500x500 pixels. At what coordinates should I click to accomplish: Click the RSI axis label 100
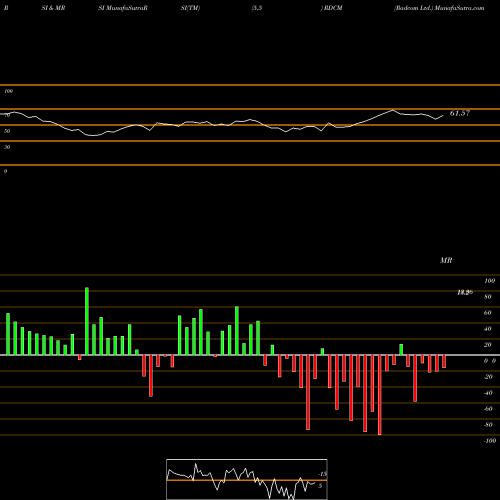pos(8,91)
